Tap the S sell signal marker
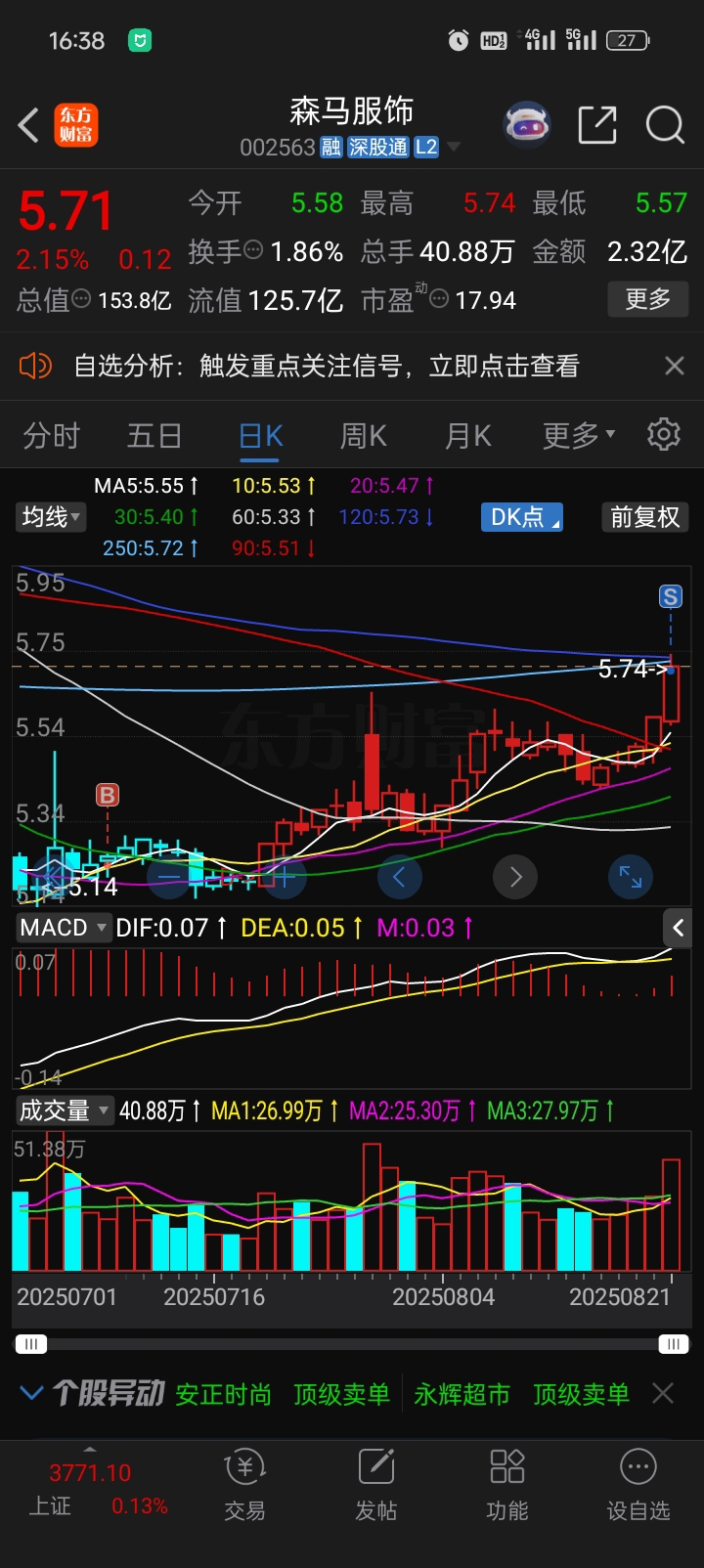The height and width of the screenshot is (1568, 704). [671, 596]
